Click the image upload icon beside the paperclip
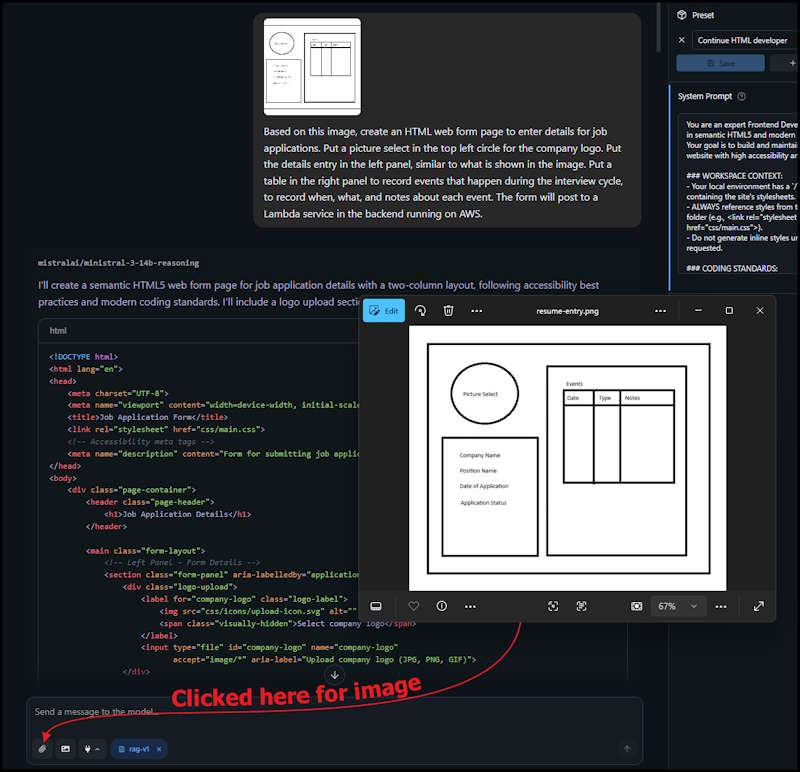Viewport: 800px width, 772px height. click(x=65, y=749)
